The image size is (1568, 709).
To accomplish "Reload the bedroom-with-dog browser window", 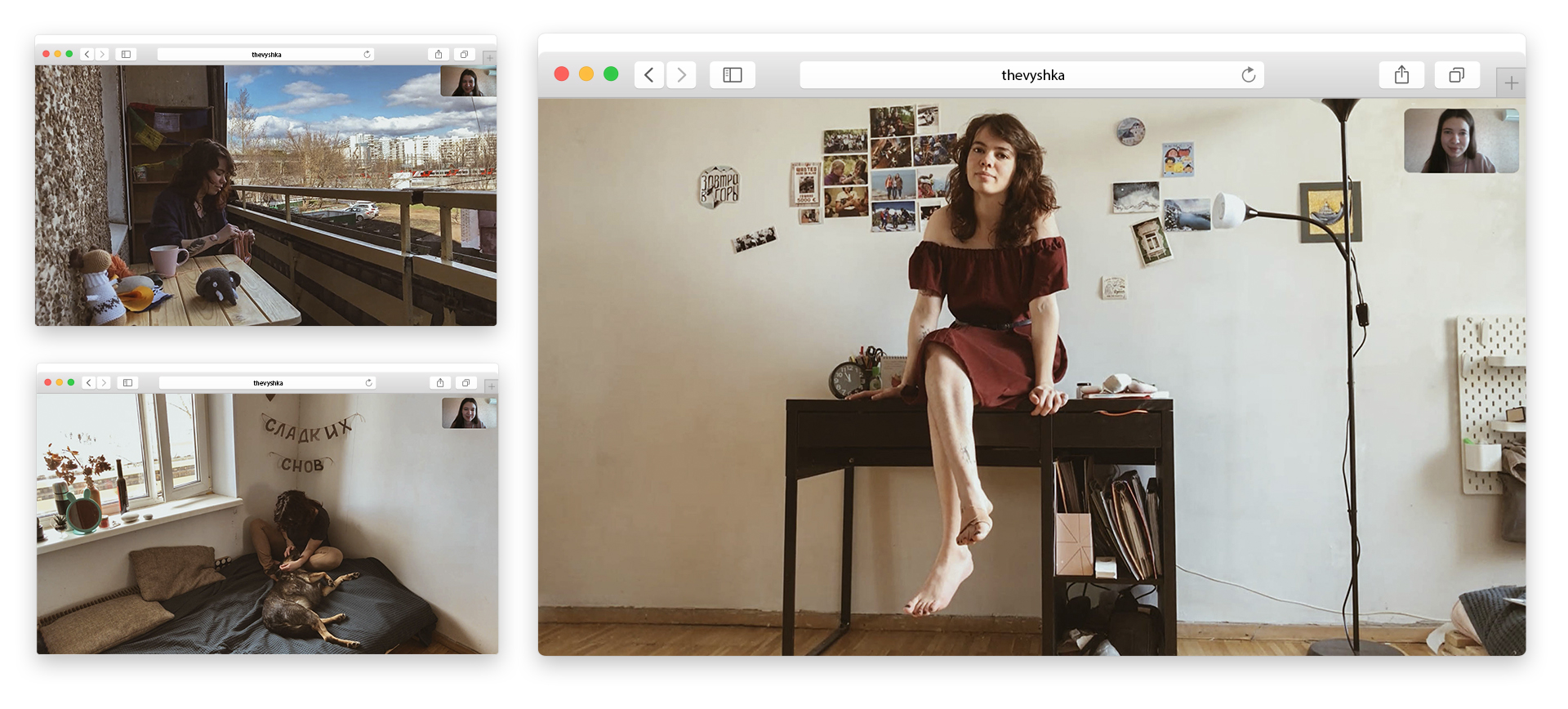I will tap(368, 383).
